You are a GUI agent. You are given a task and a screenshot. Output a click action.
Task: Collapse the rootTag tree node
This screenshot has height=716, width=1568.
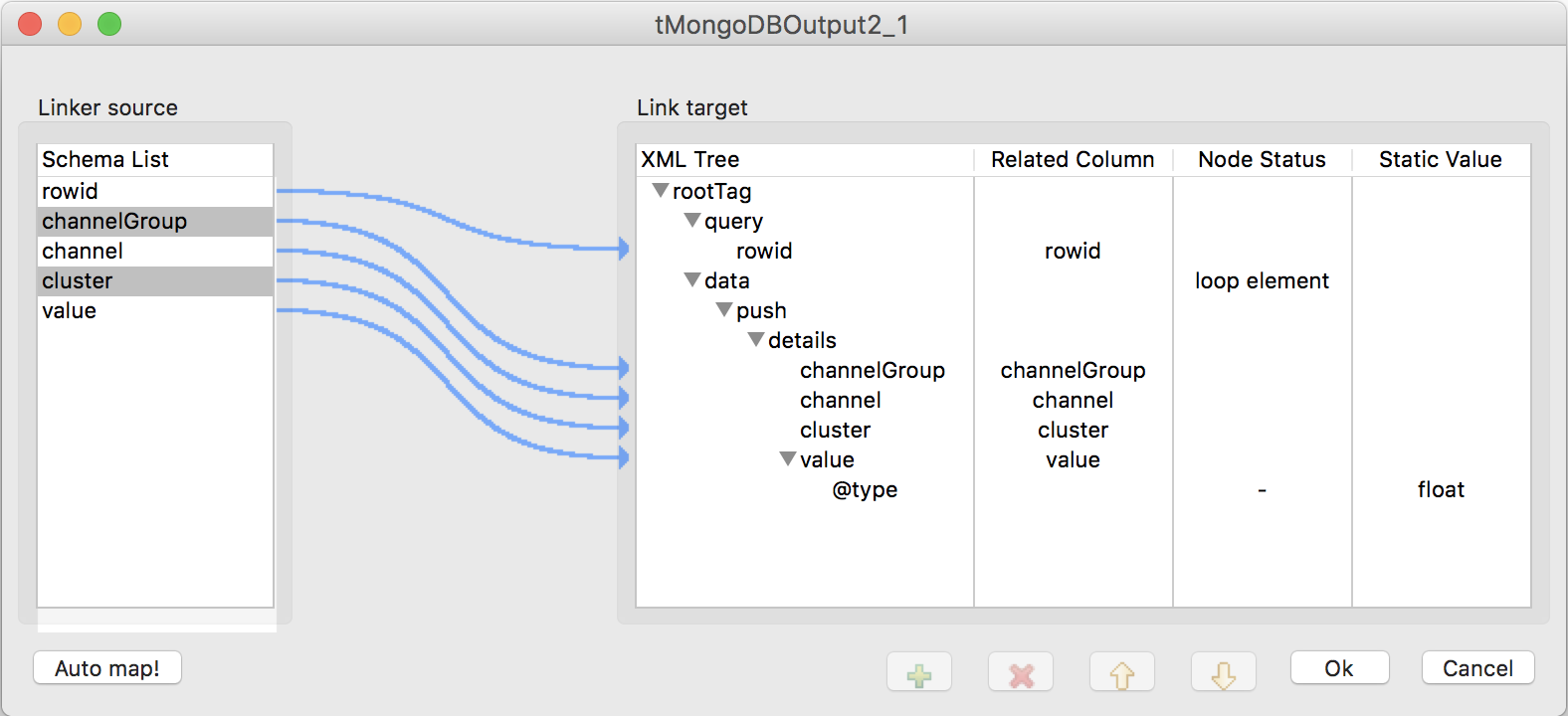coord(661,190)
